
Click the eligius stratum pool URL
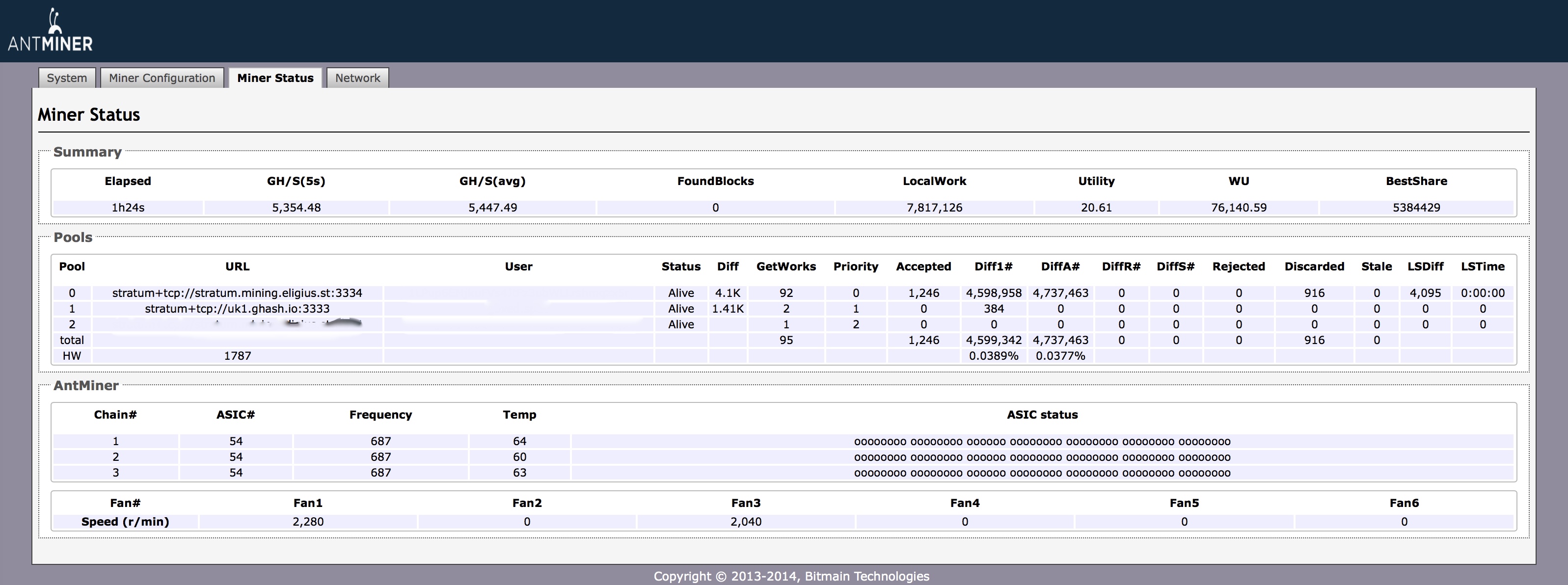click(x=238, y=293)
